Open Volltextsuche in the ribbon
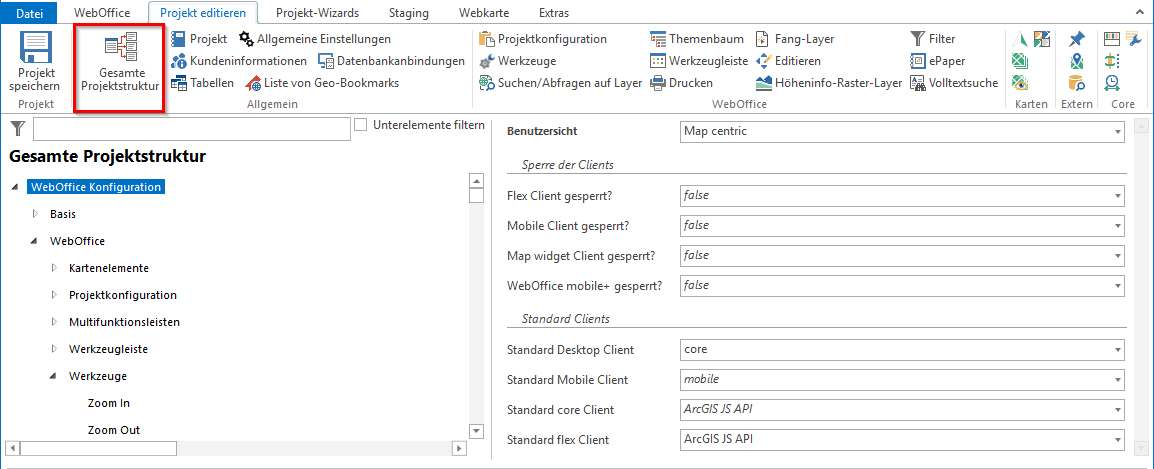The image size is (1154, 469). 954,83
